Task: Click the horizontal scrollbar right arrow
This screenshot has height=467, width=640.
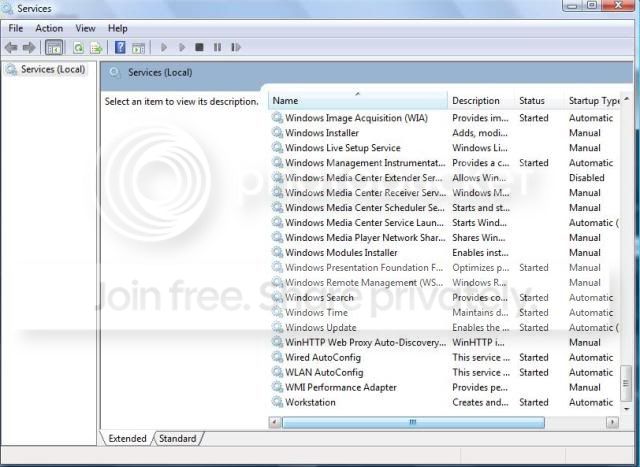Action: pos(612,422)
